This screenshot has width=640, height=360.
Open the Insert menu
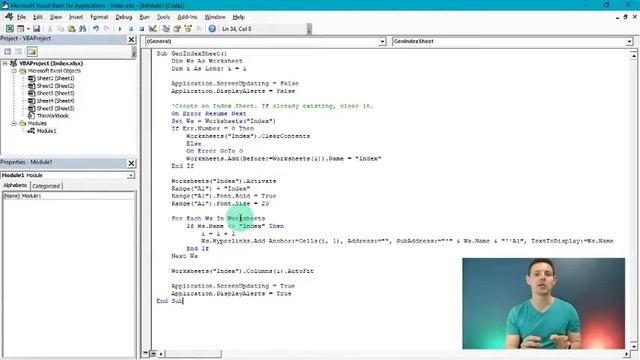(76, 17)
